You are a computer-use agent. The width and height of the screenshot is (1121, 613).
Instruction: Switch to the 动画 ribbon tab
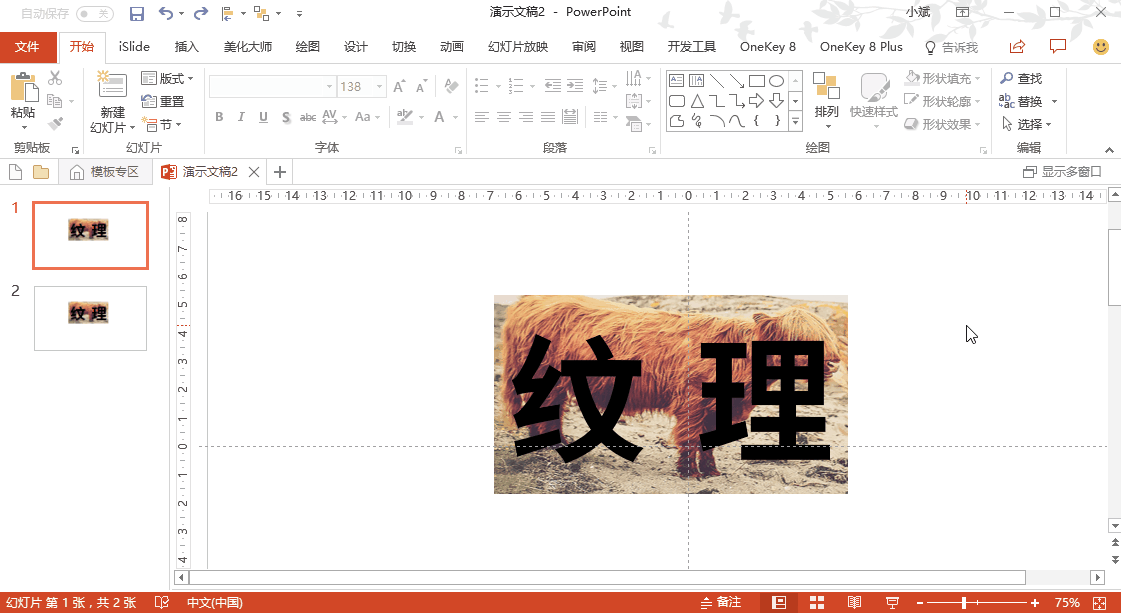pos(452,47)
